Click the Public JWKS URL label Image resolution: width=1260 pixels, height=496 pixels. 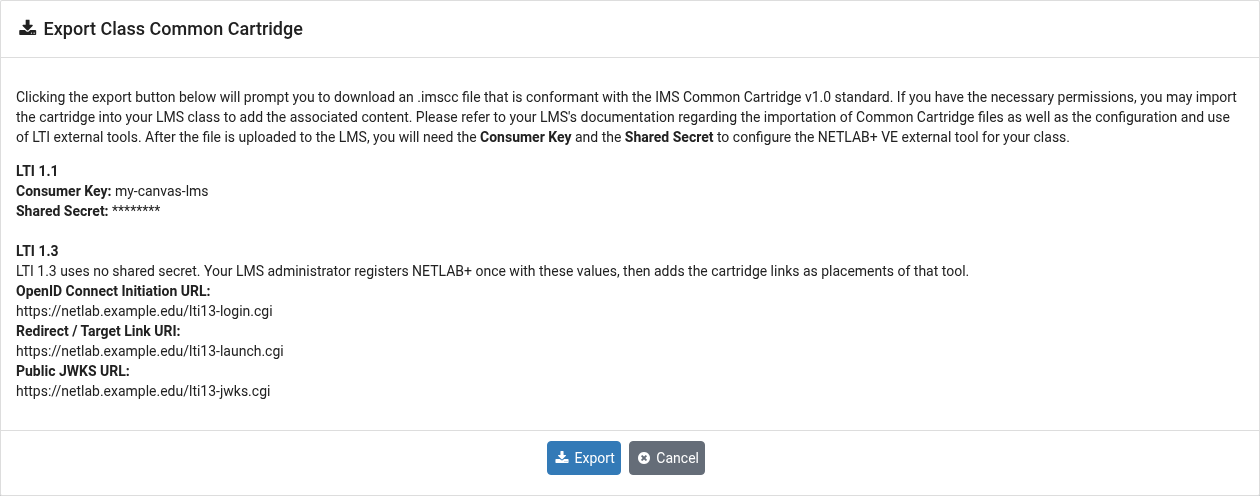tap(73, 371)
